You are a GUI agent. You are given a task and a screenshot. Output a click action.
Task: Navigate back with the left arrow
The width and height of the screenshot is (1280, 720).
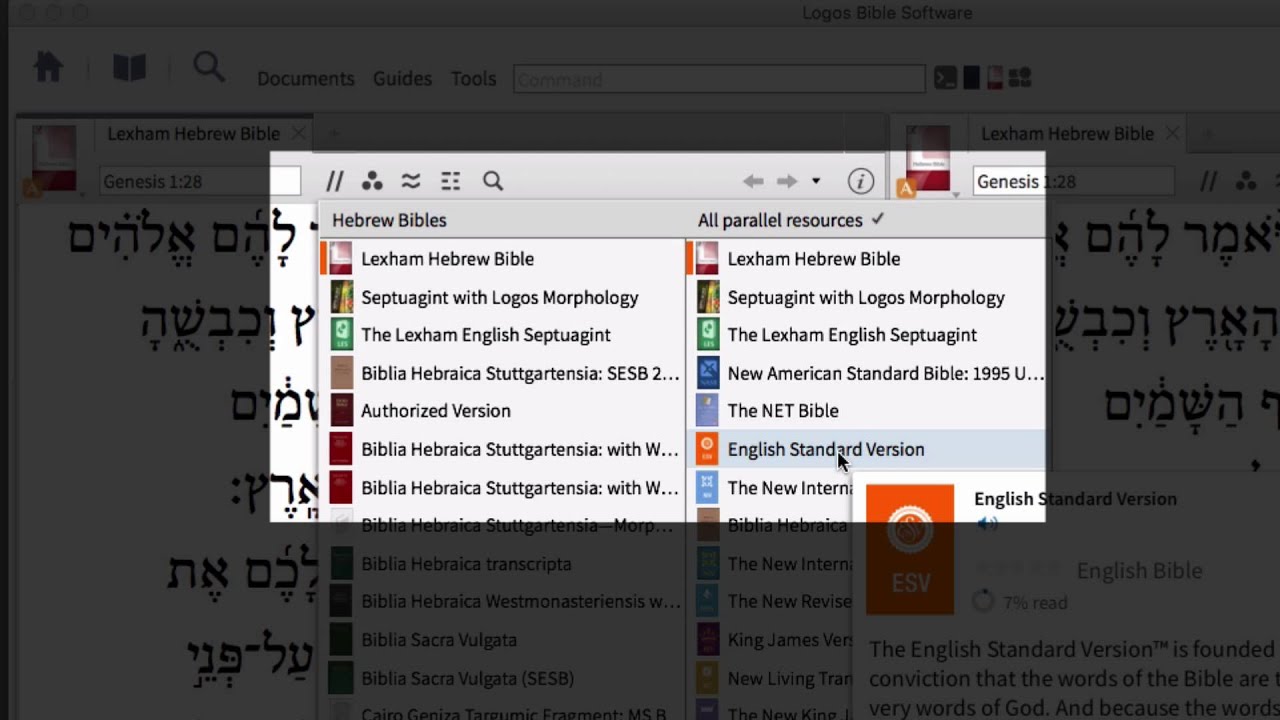click(x=753, y=181)
